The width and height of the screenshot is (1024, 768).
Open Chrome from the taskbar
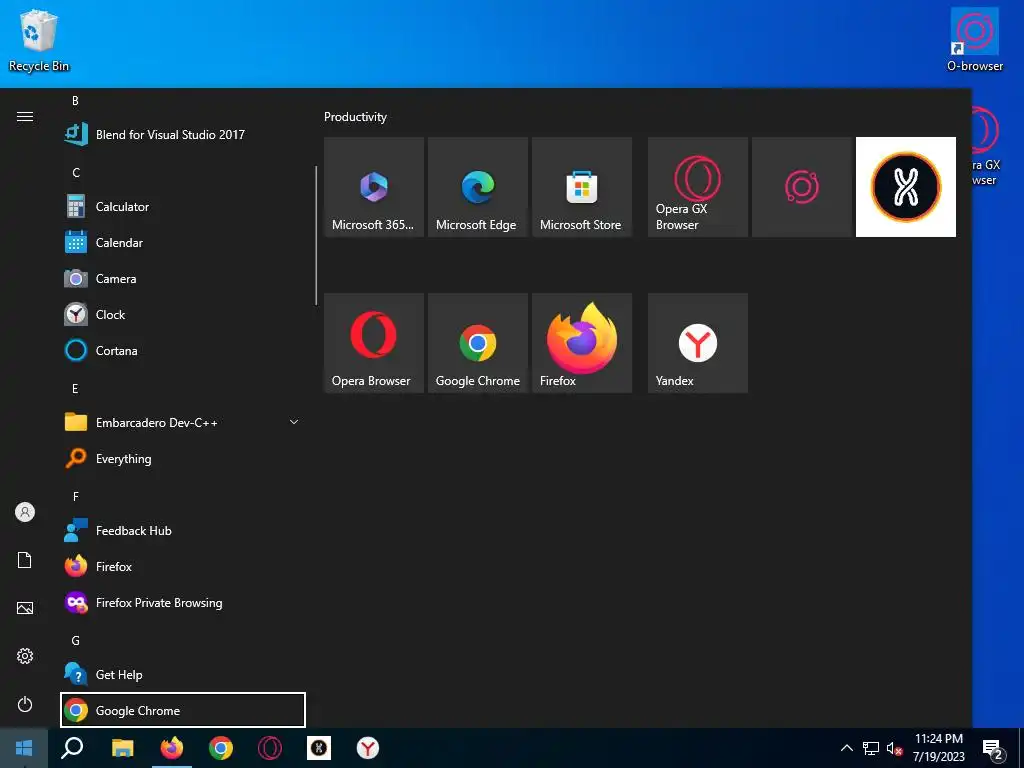coord(221,748)
